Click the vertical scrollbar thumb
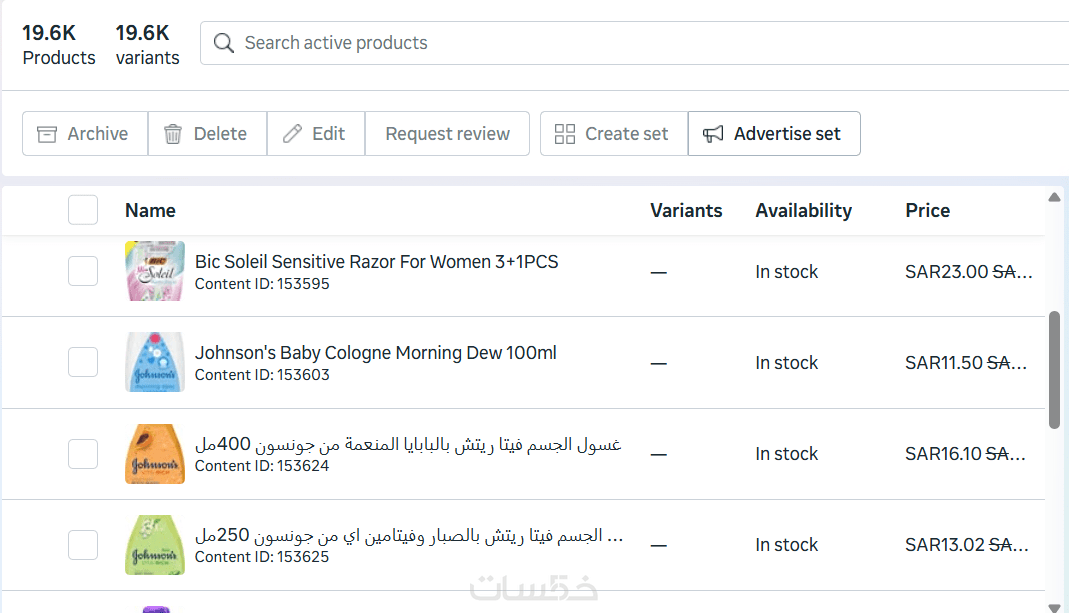The image size is (1069, 613). pos(1054,370)
